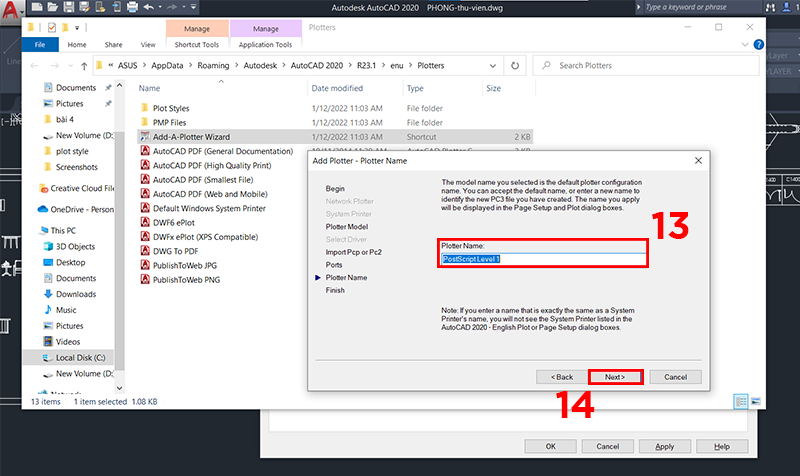The image size is (800, 476).
Task: Switch to Details view icon in status bar
Action: click(741, 402)
